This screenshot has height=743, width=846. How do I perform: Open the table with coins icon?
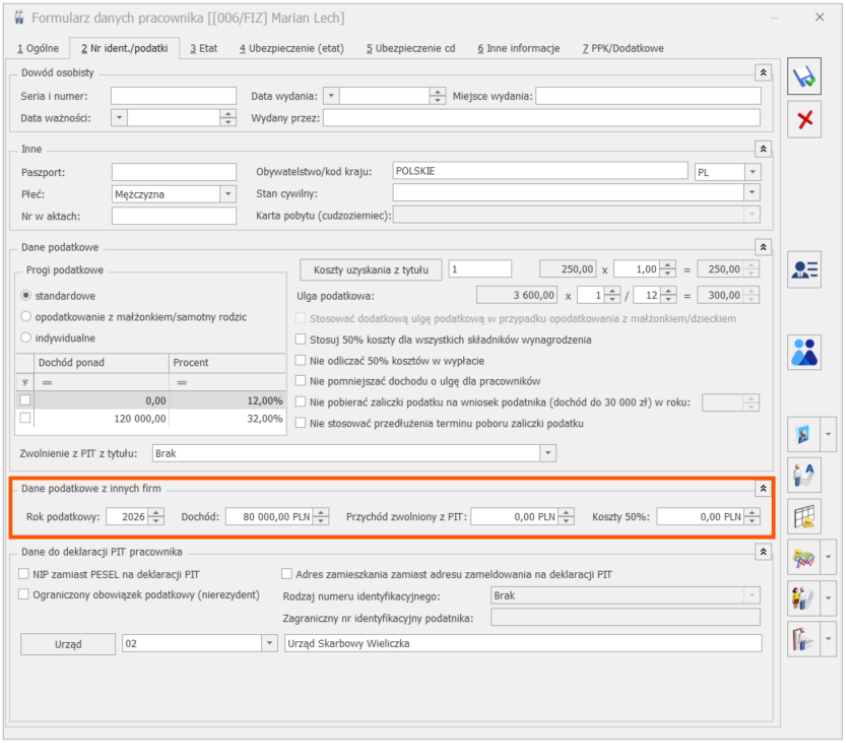pos(803,516)
